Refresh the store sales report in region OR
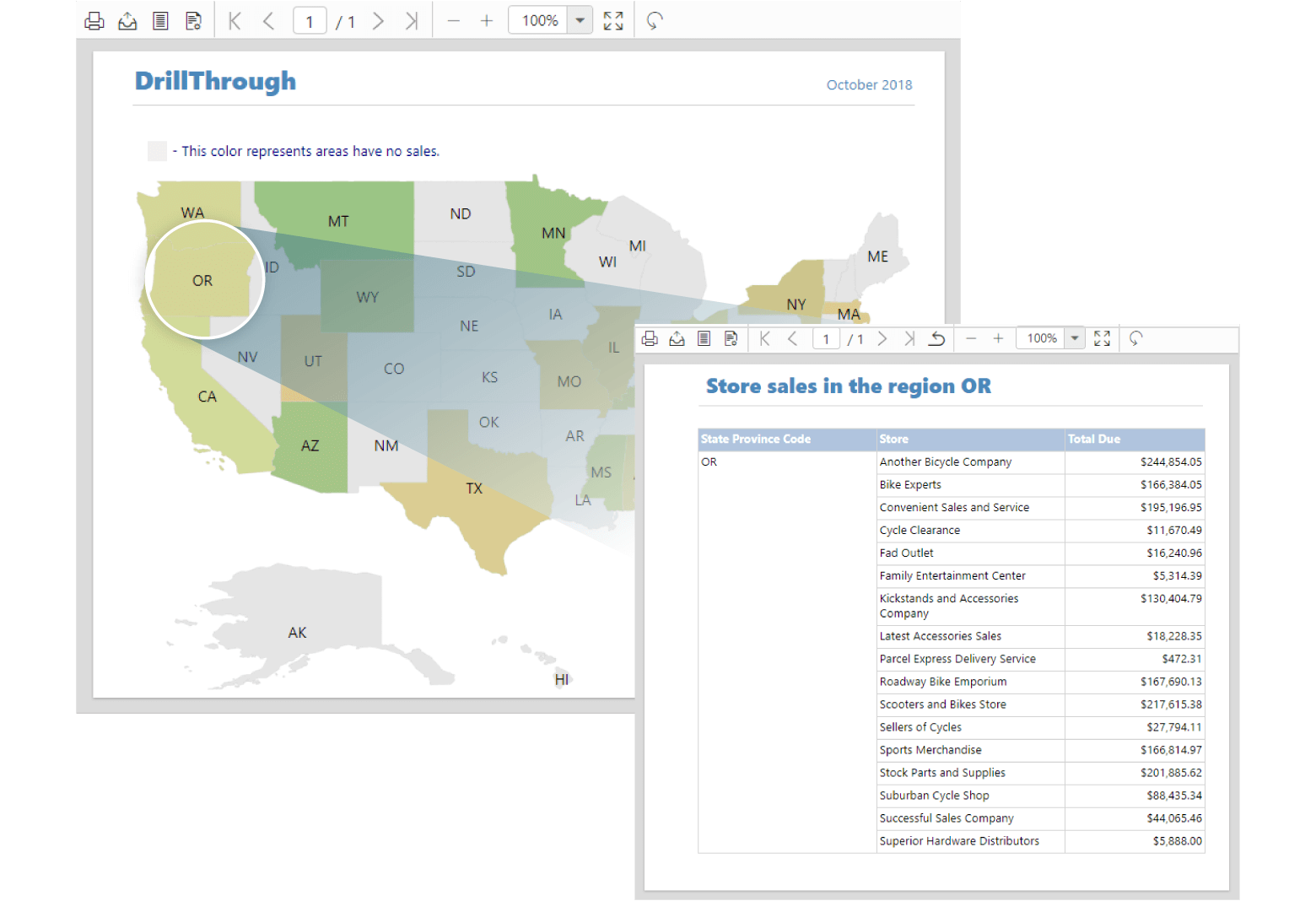The height and width of the screenshot is (901, 1316). point(1135,338)
